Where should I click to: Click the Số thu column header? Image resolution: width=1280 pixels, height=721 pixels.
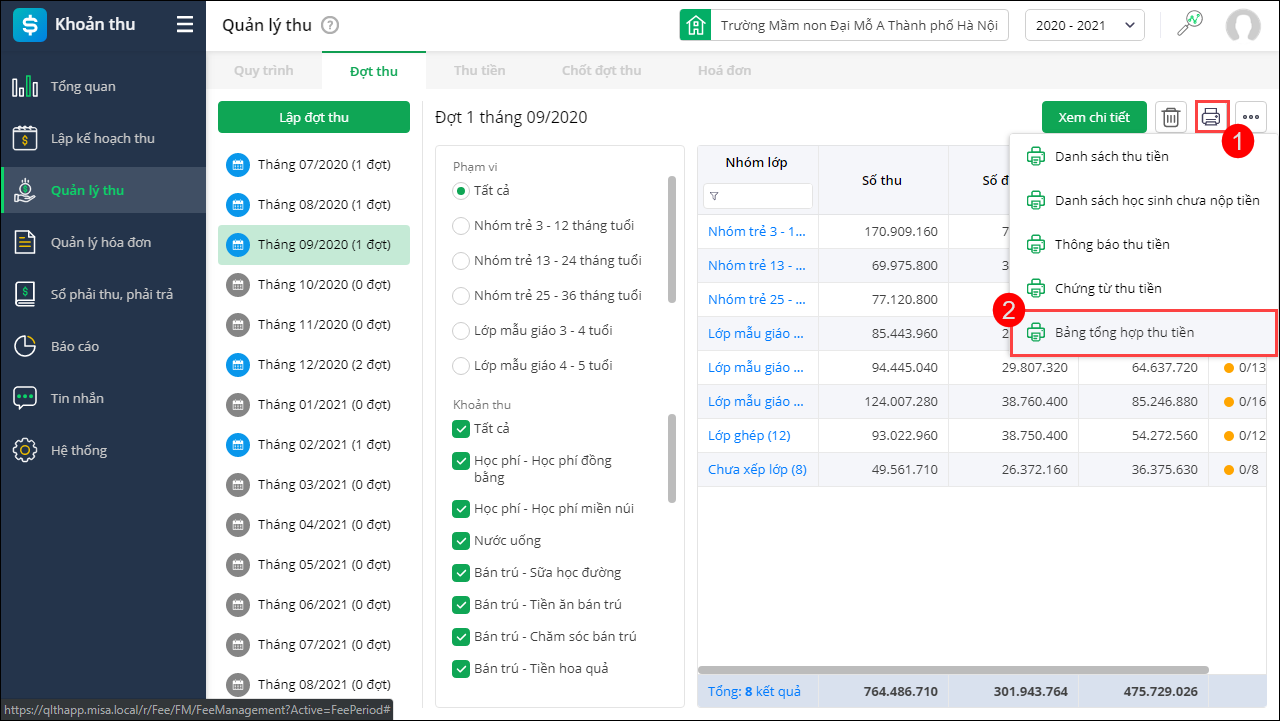882,181
